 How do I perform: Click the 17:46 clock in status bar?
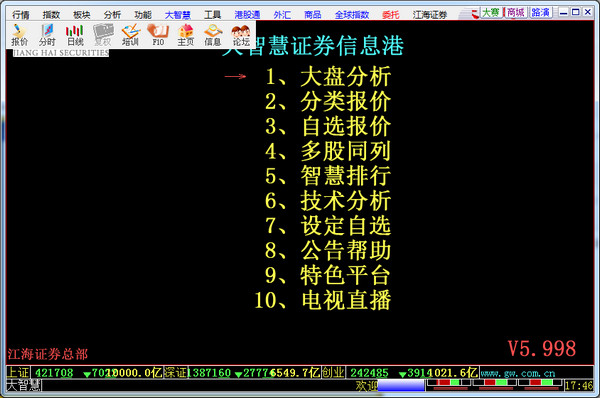579,385
